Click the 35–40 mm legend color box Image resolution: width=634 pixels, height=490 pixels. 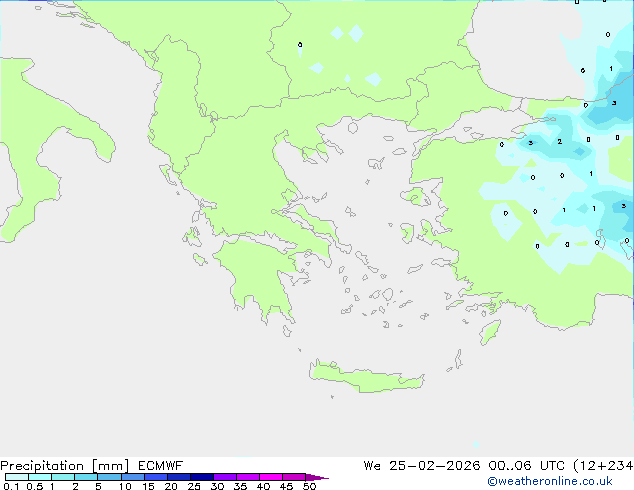[247, 477]
